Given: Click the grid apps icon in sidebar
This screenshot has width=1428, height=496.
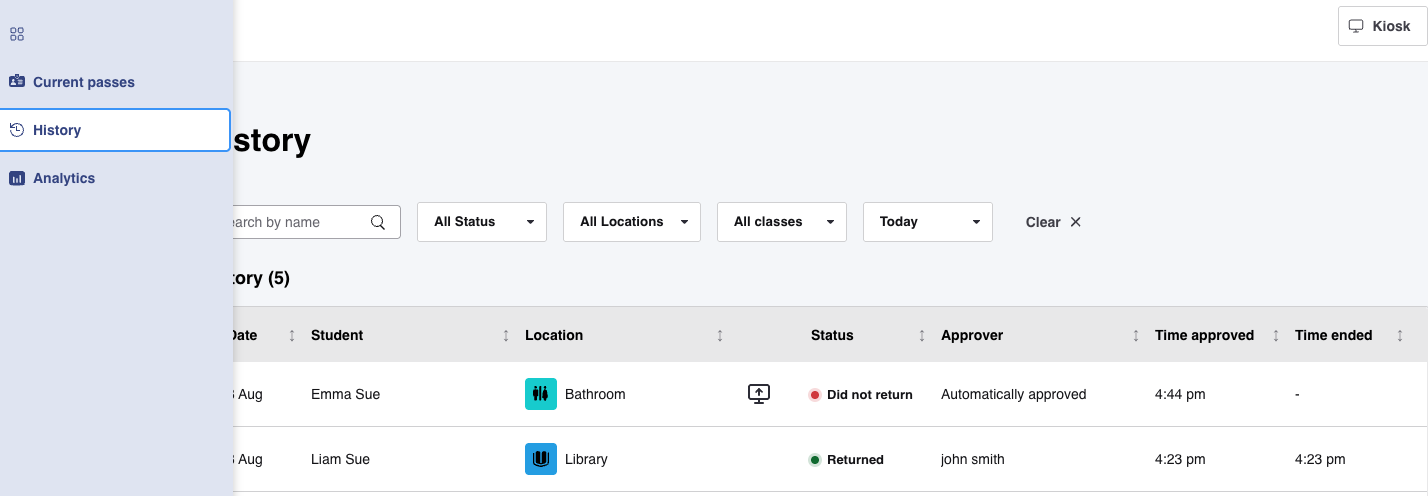Looking at the screenshot, I should point(17,34).
